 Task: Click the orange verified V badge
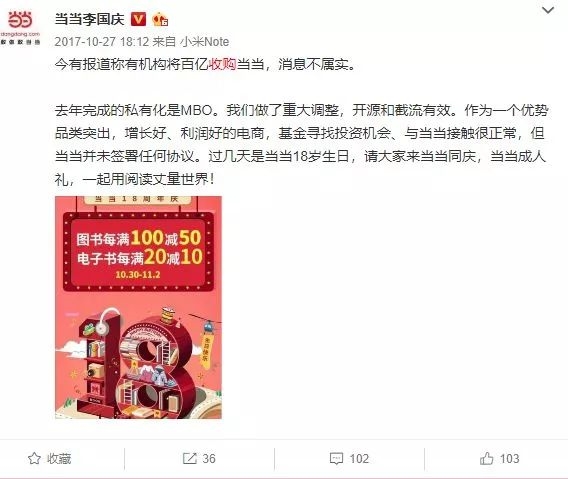click(138, 19)
